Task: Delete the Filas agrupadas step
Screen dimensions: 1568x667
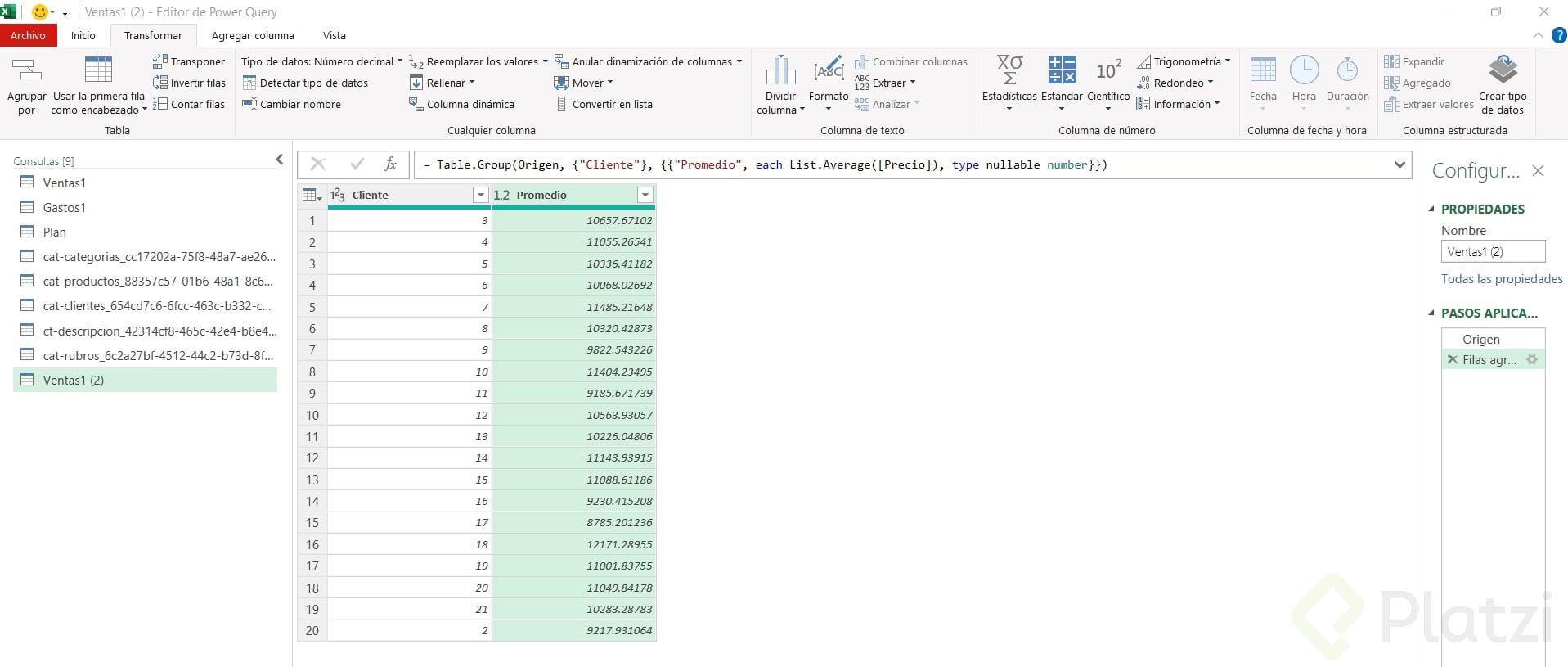Action: point(1452,359)
